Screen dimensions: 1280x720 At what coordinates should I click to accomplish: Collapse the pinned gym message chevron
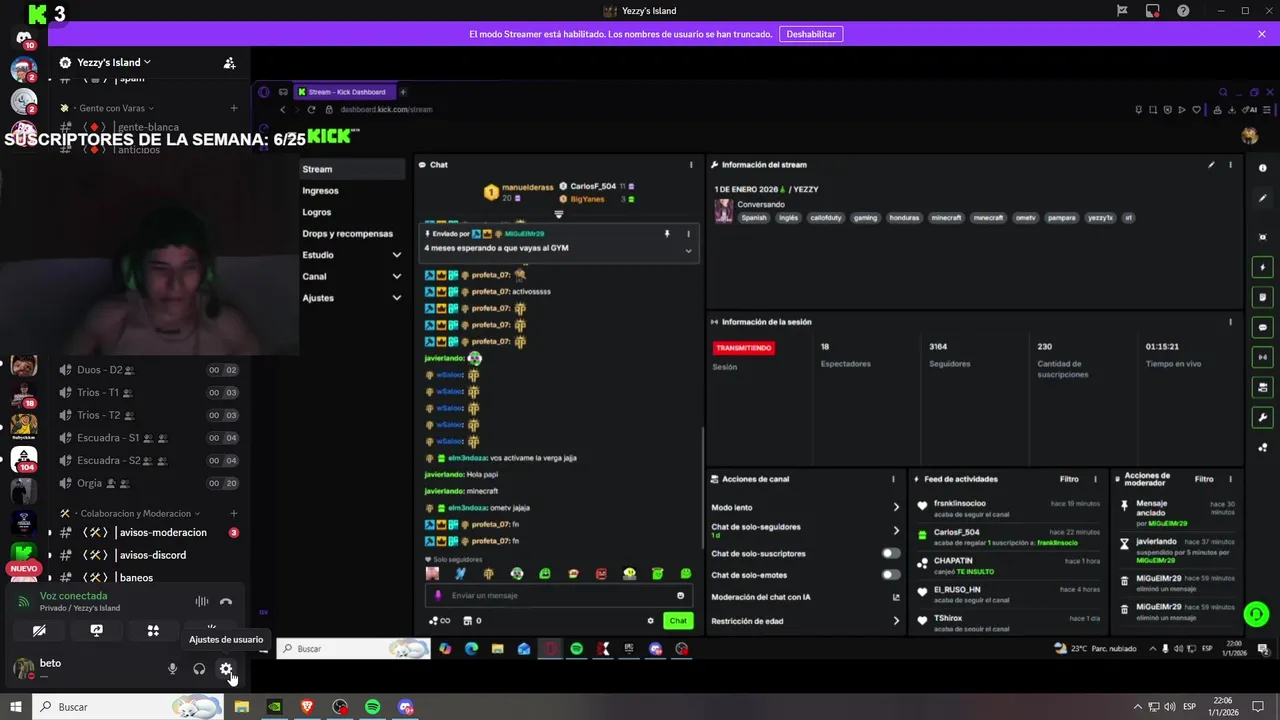point(688,250)
